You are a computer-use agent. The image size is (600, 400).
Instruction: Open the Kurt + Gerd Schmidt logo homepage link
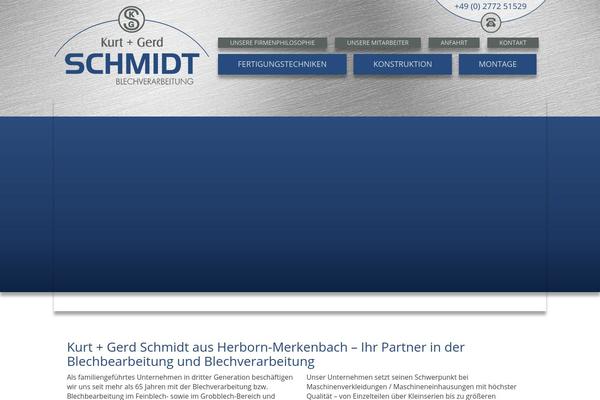(132, 46)
